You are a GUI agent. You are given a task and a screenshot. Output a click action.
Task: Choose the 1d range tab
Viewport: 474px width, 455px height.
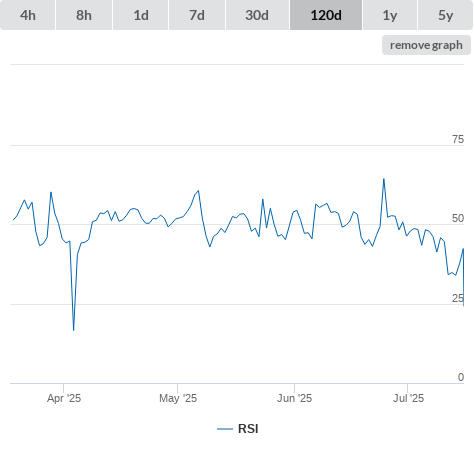141,15
